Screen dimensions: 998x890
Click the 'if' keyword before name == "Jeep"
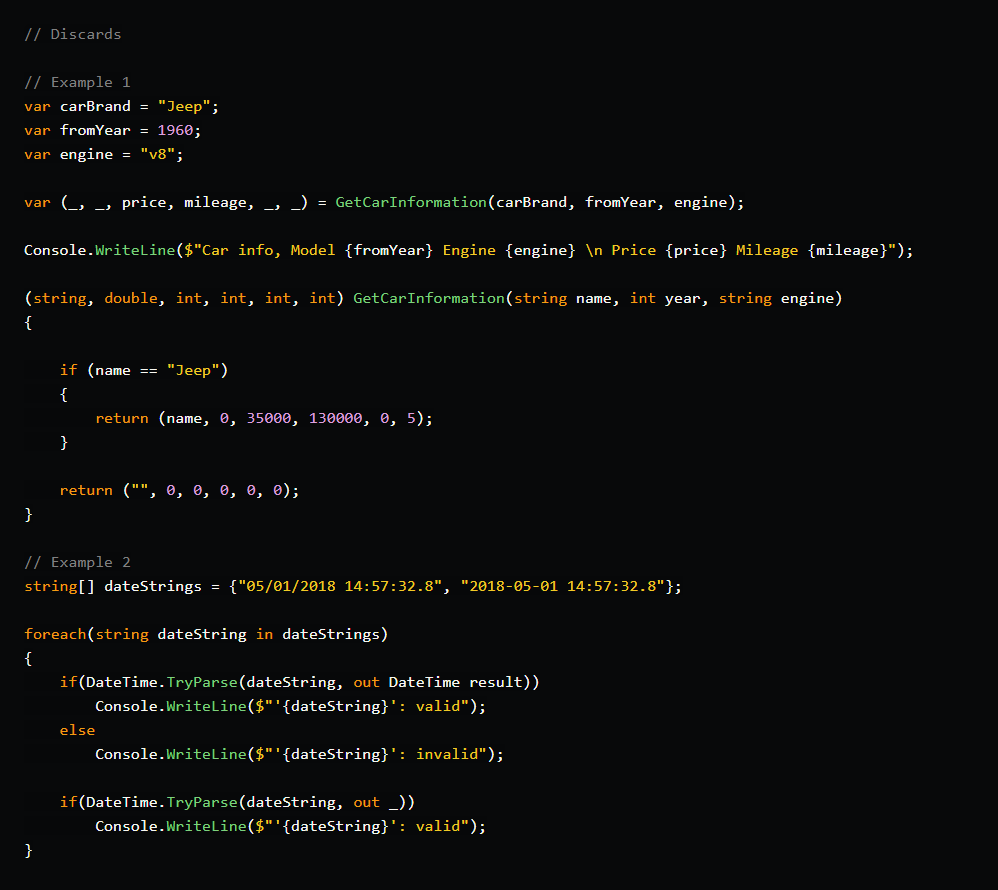click(68, 370)
